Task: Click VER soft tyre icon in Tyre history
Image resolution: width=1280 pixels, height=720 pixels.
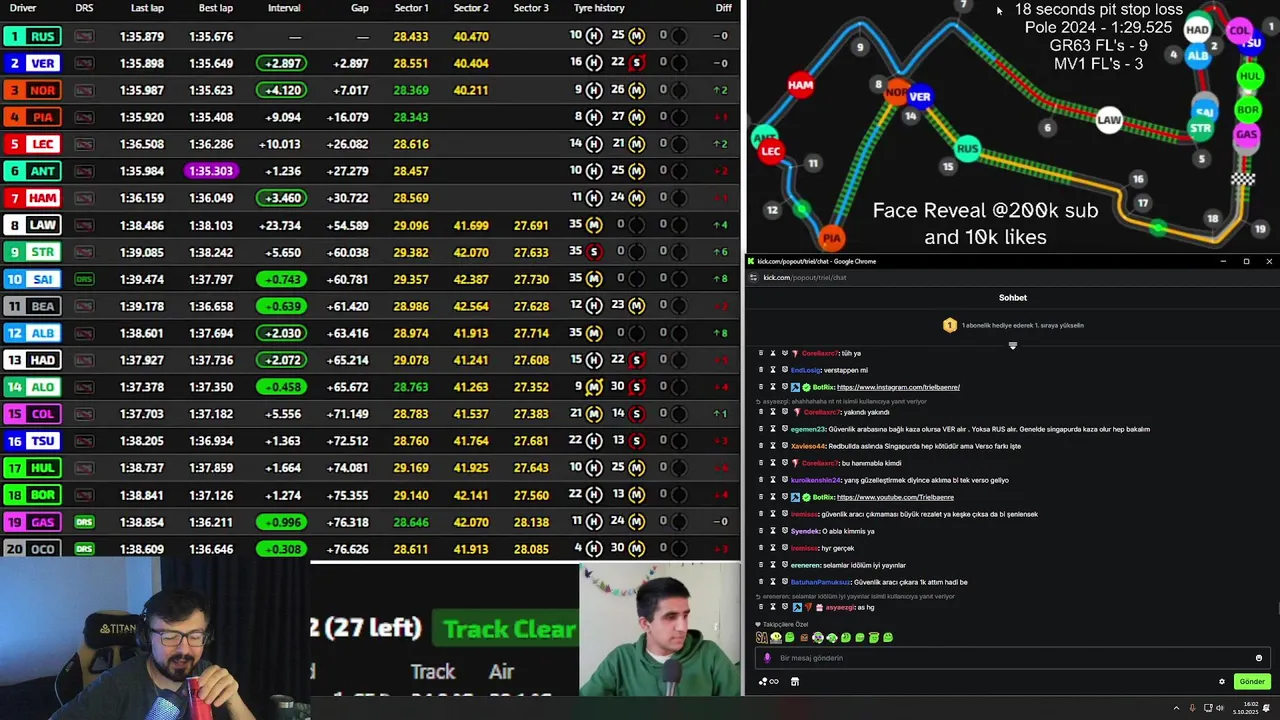Action: (636, 63)
